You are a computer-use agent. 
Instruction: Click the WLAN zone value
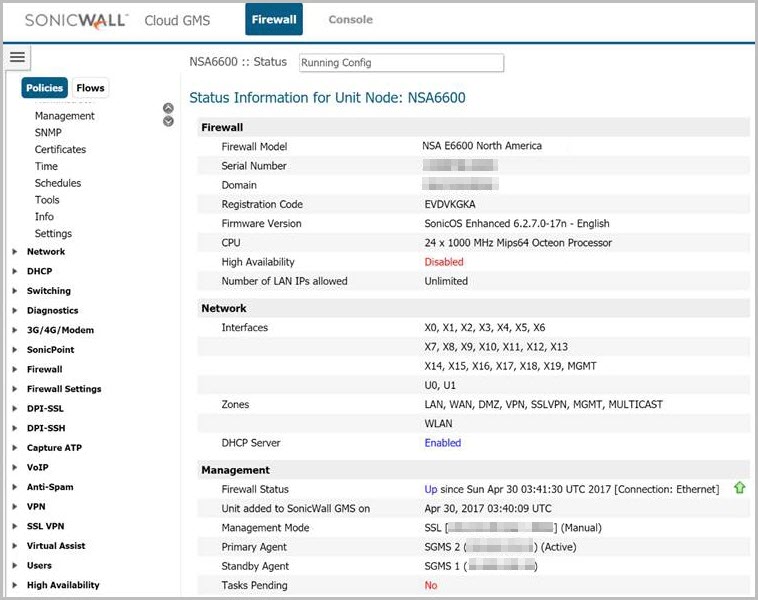click(x=438, y=424)
